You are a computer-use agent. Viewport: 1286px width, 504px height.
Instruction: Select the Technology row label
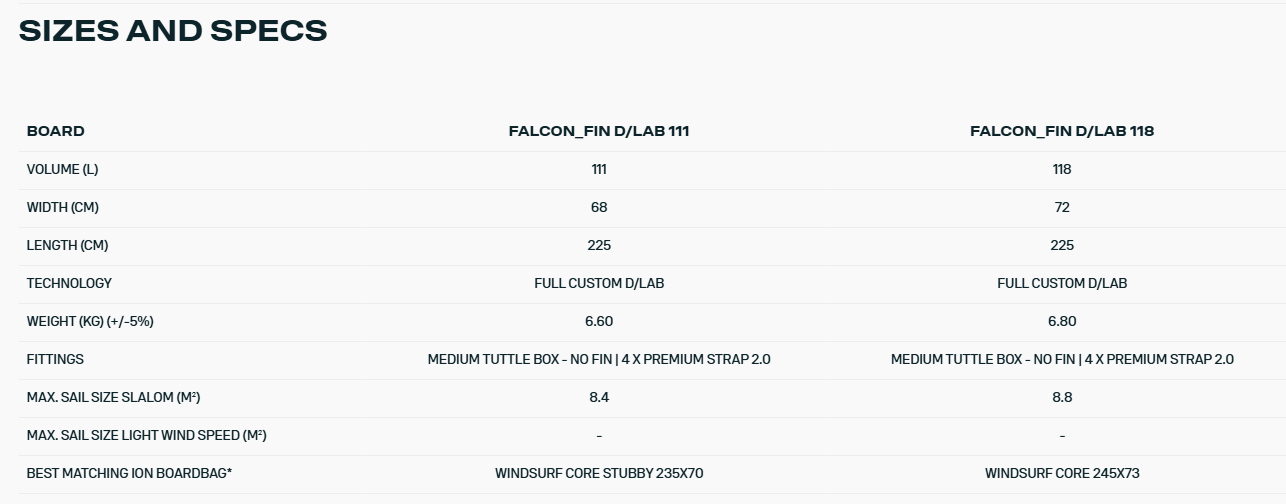point(69,283)
